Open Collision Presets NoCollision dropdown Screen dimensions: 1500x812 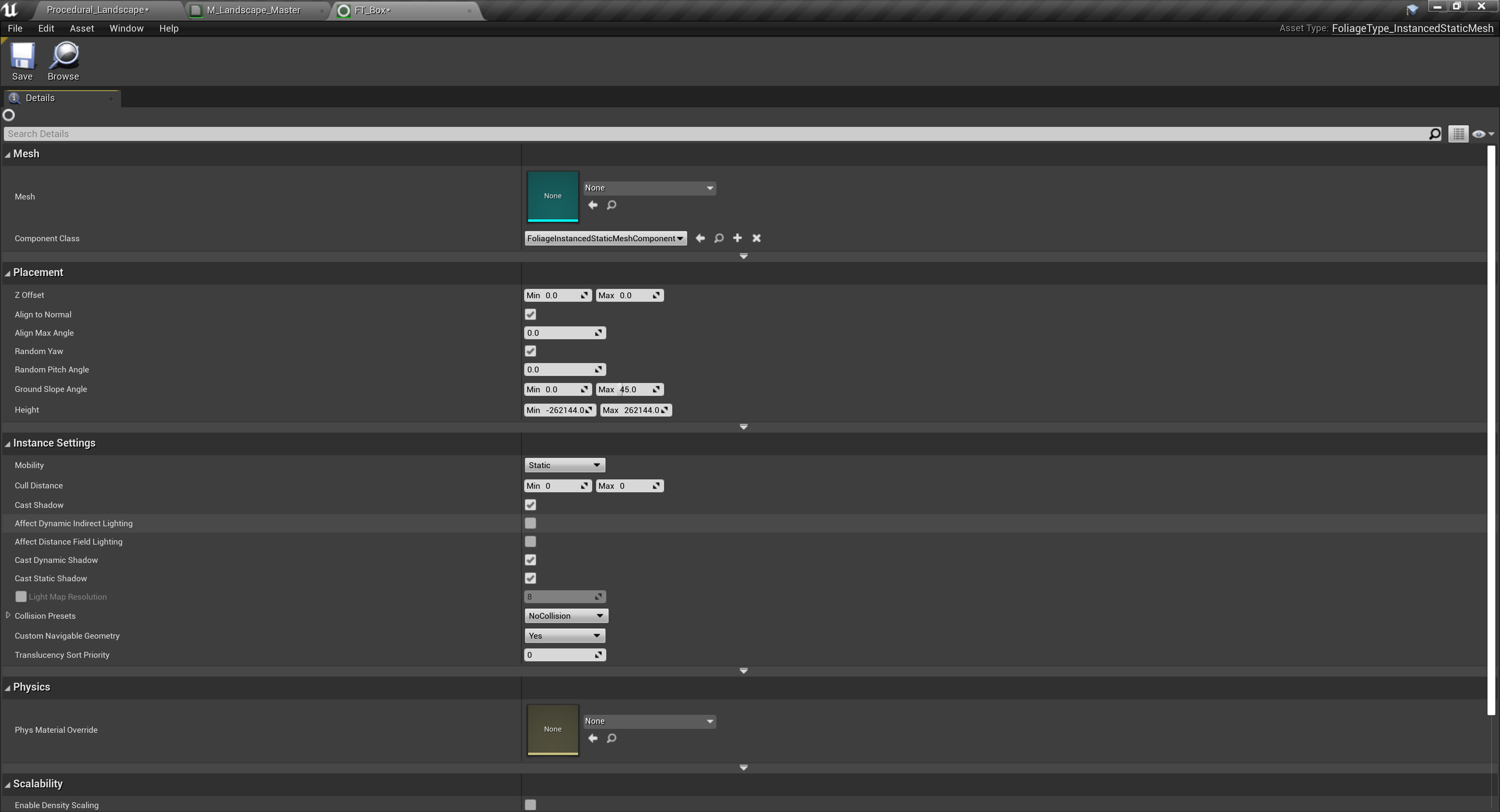pyautogui.click(x=566, y=616)
